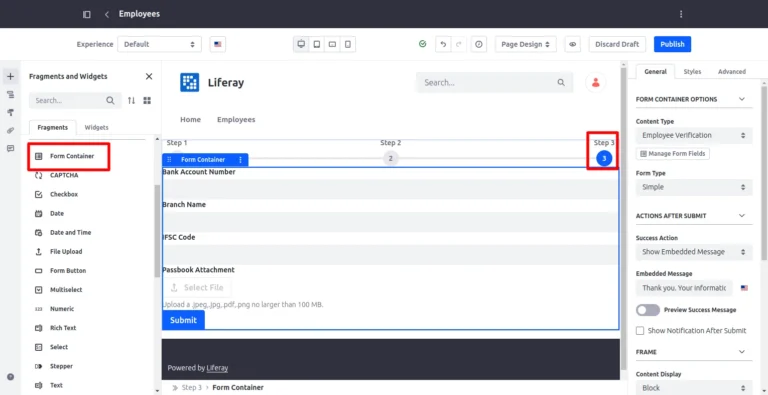Open the Form Container fragment options kebab
The image size is (768, 395).
pos(240,160)
